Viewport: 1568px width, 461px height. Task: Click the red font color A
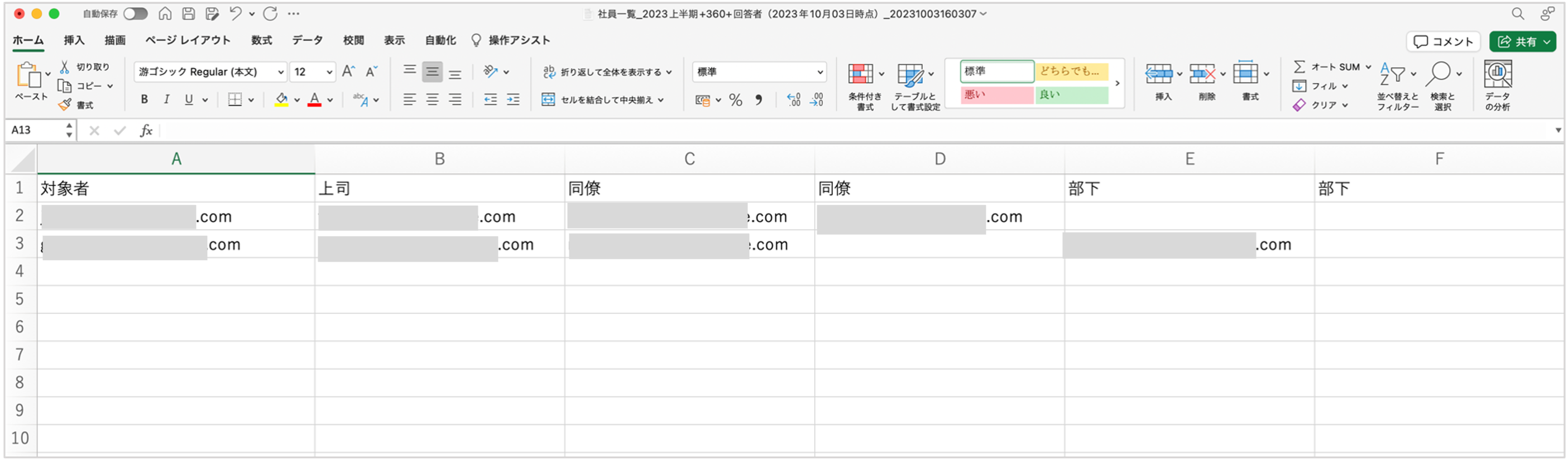(314, 99)
